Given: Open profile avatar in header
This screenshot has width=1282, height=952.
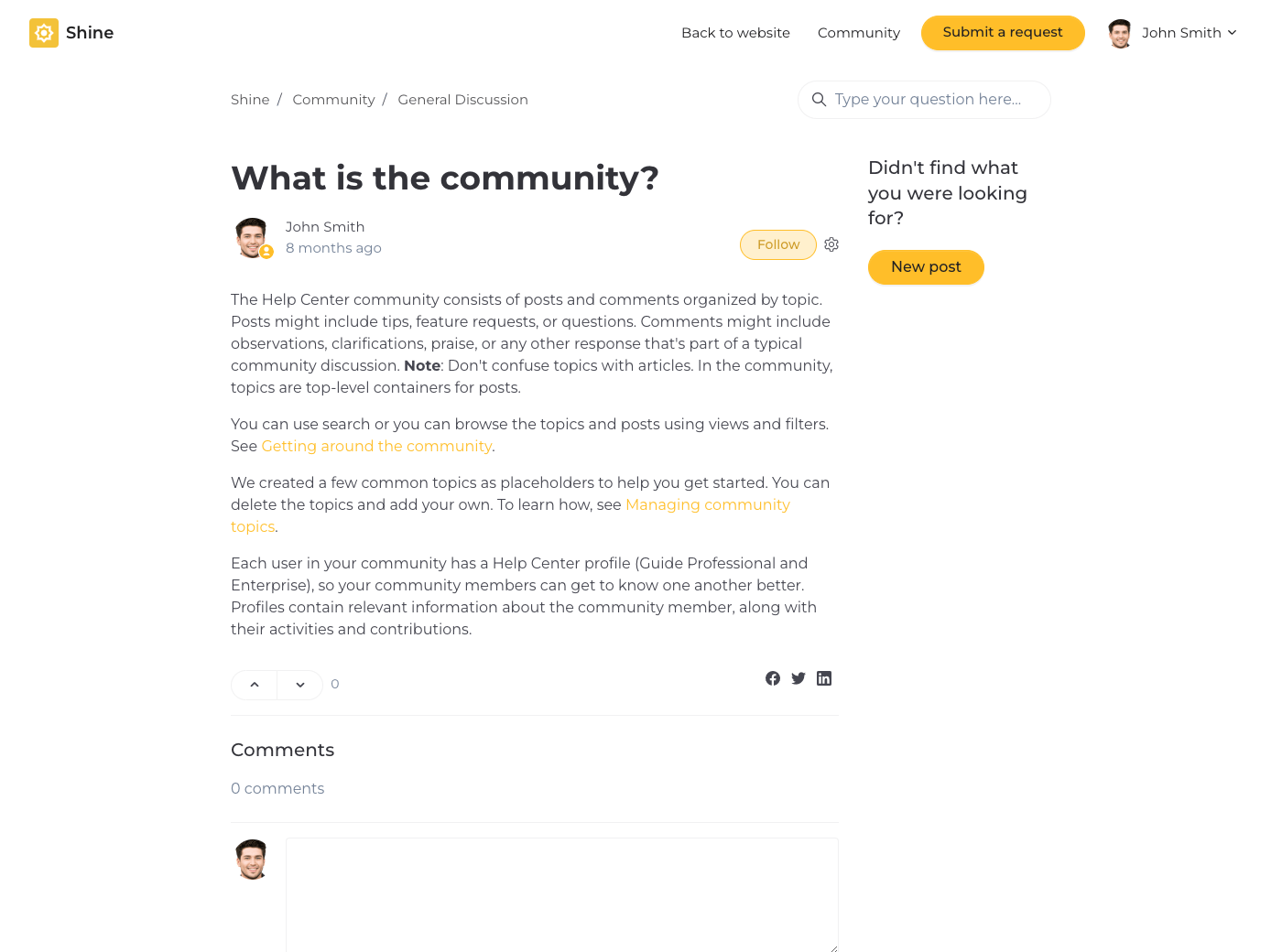Looking at the screenshot, I should pos(1120,33).
